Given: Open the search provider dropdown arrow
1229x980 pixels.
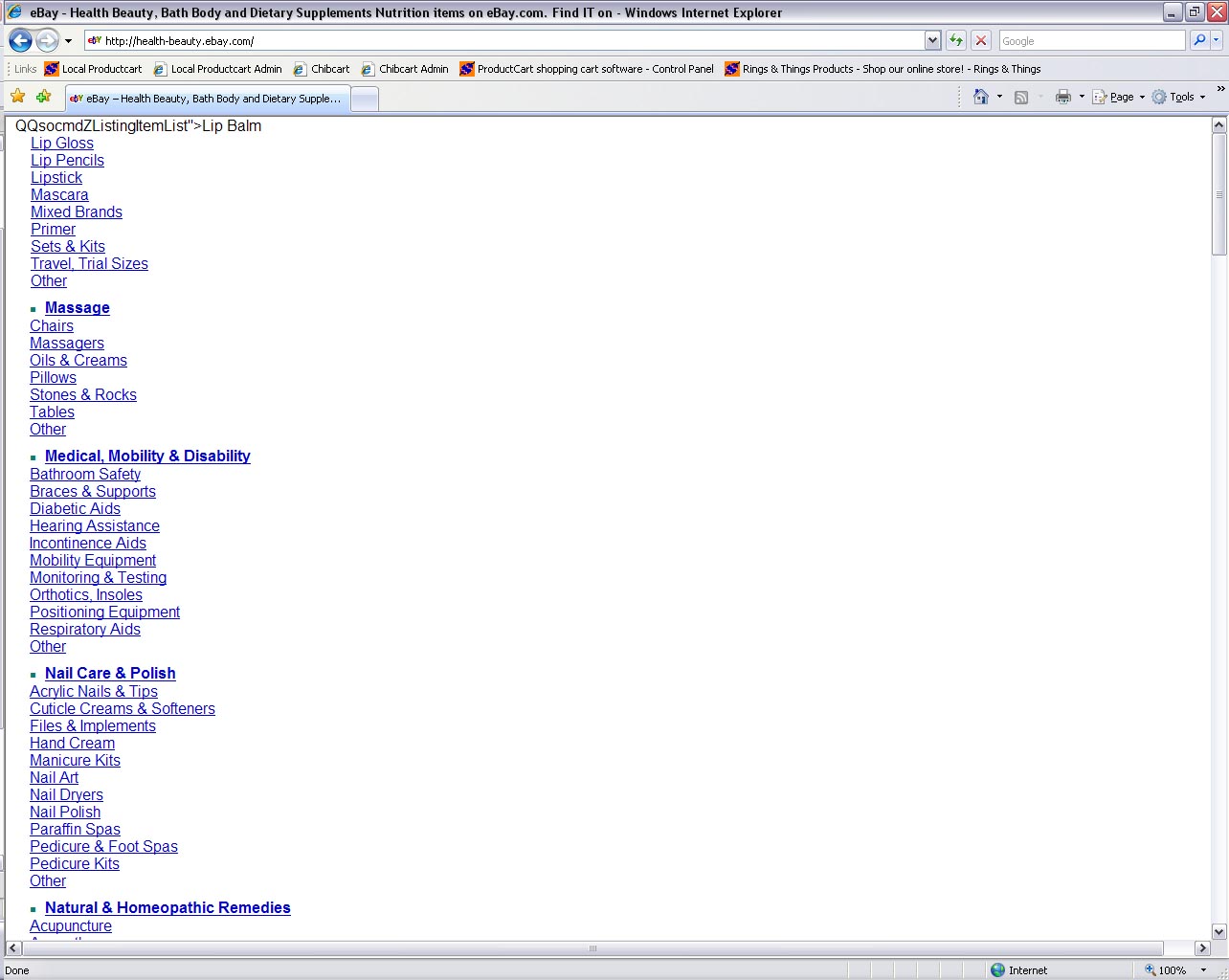Looking at the screenshot, I should tap(1217, 40).
